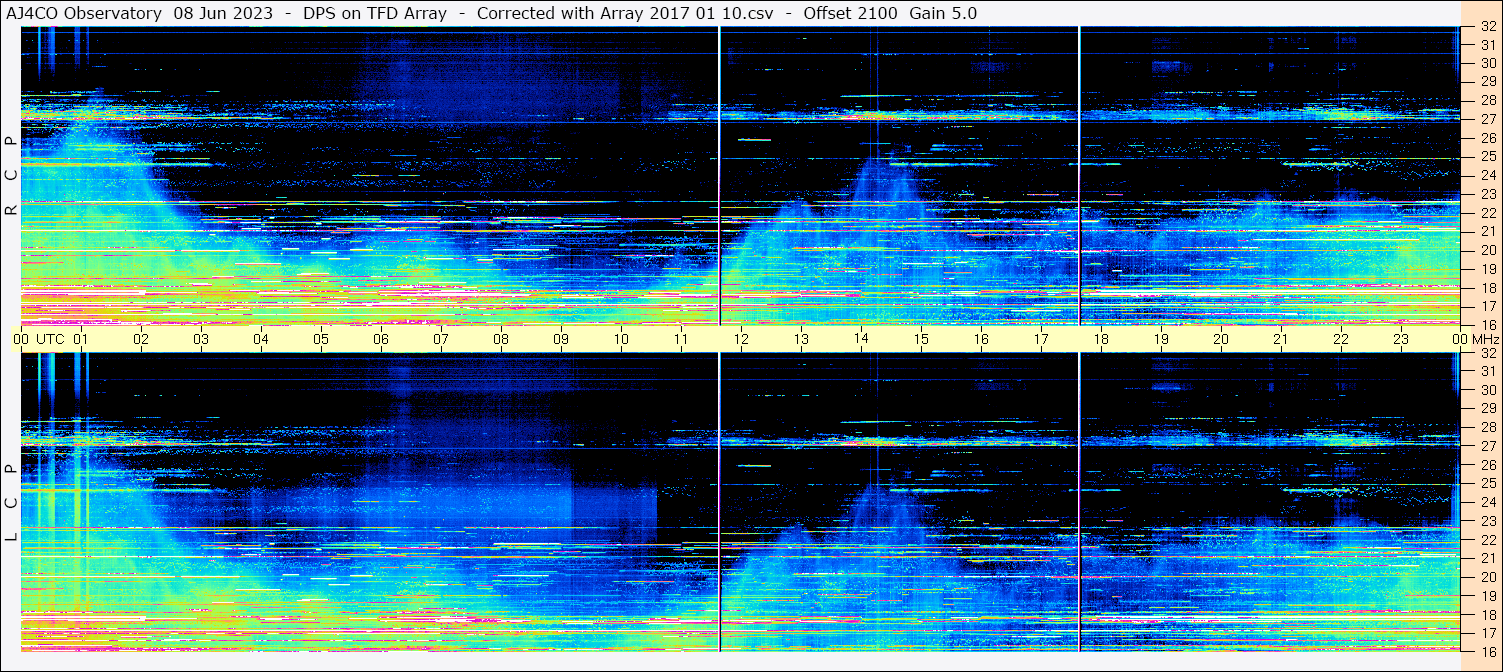This screenshot has height=672, width=1503.
Task: Select the 16 MHz label in lower panel
Action: tap(1487, 651)
